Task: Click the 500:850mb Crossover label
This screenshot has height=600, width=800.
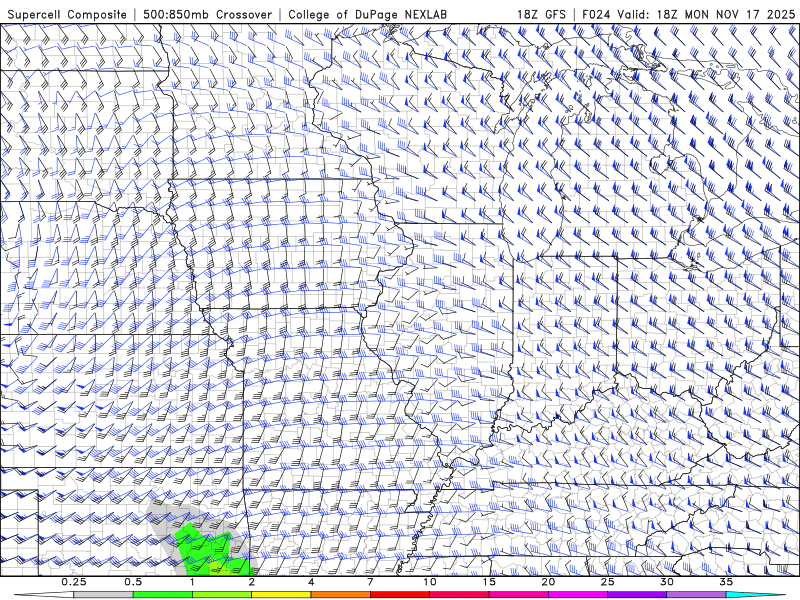Action: 208,14
